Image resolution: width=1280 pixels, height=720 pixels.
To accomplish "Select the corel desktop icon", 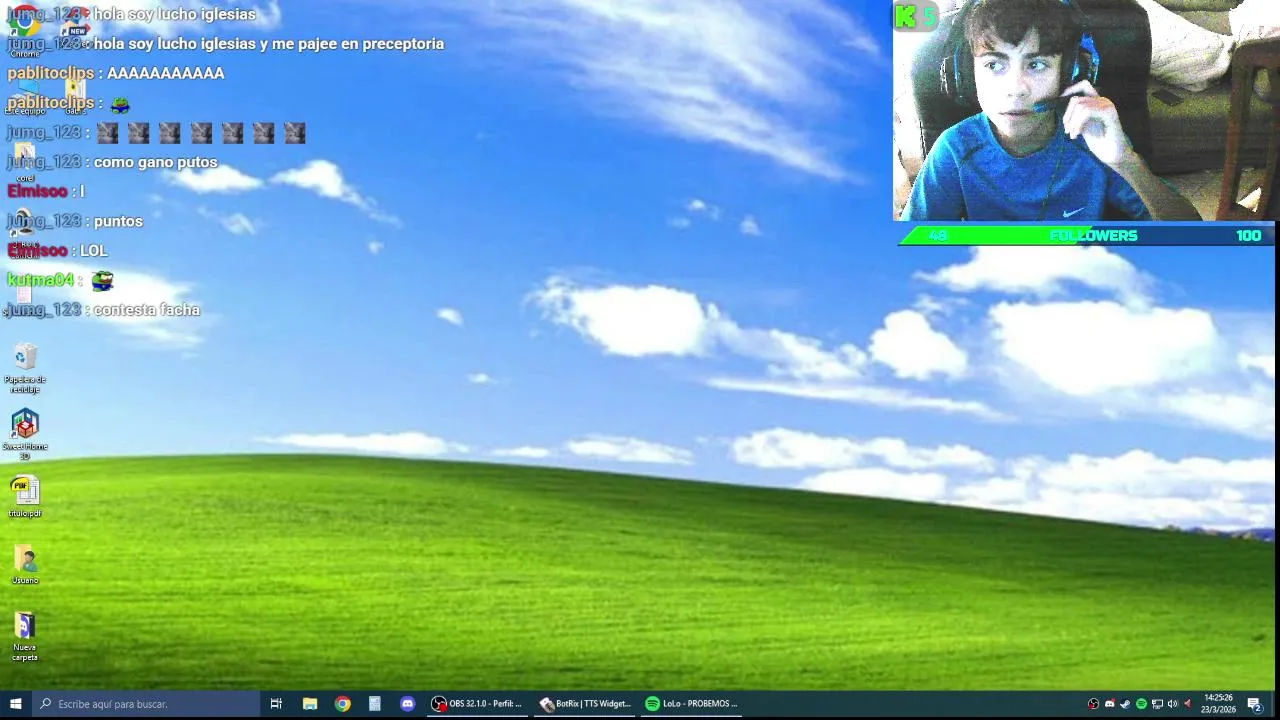I will 25,163.
